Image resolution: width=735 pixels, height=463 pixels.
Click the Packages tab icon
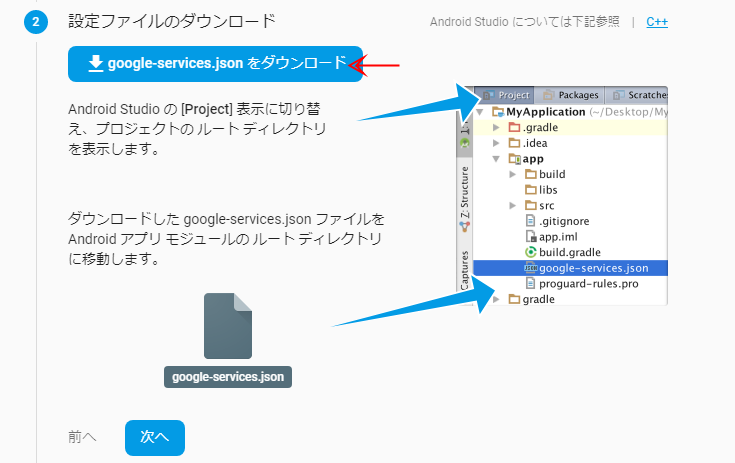click(548, 96)
